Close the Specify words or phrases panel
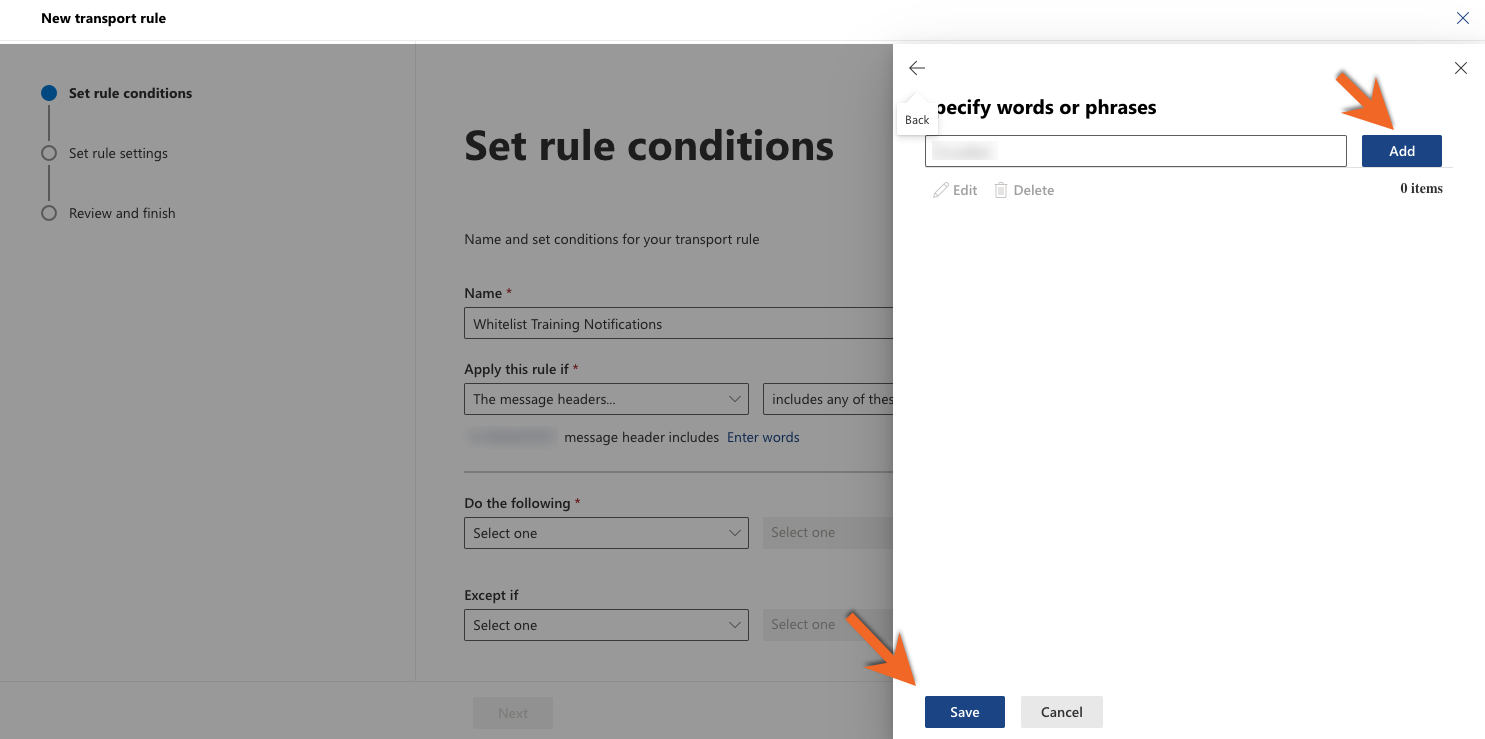The image size is (1485, 739). point(1461,68)
